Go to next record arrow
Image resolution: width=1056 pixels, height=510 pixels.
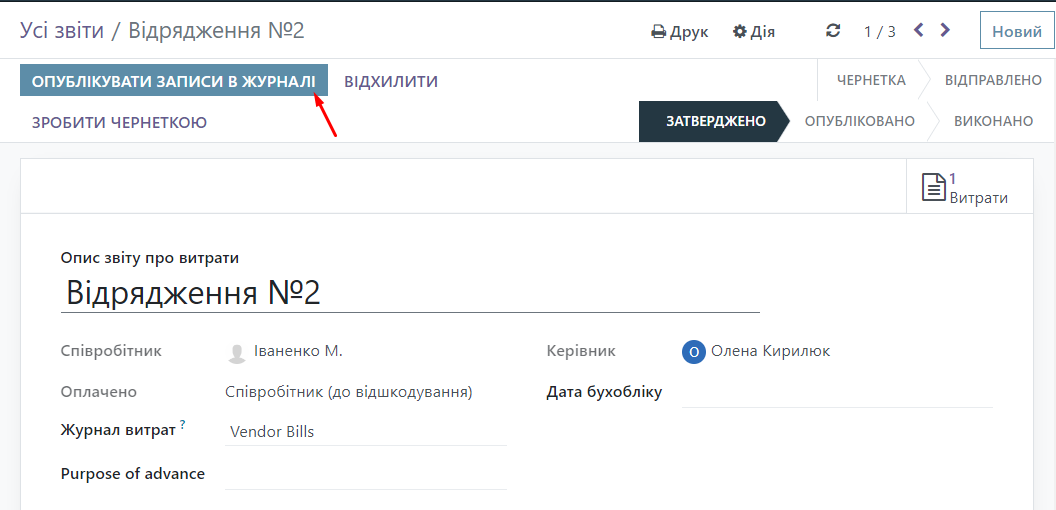(x=945, y=31)
